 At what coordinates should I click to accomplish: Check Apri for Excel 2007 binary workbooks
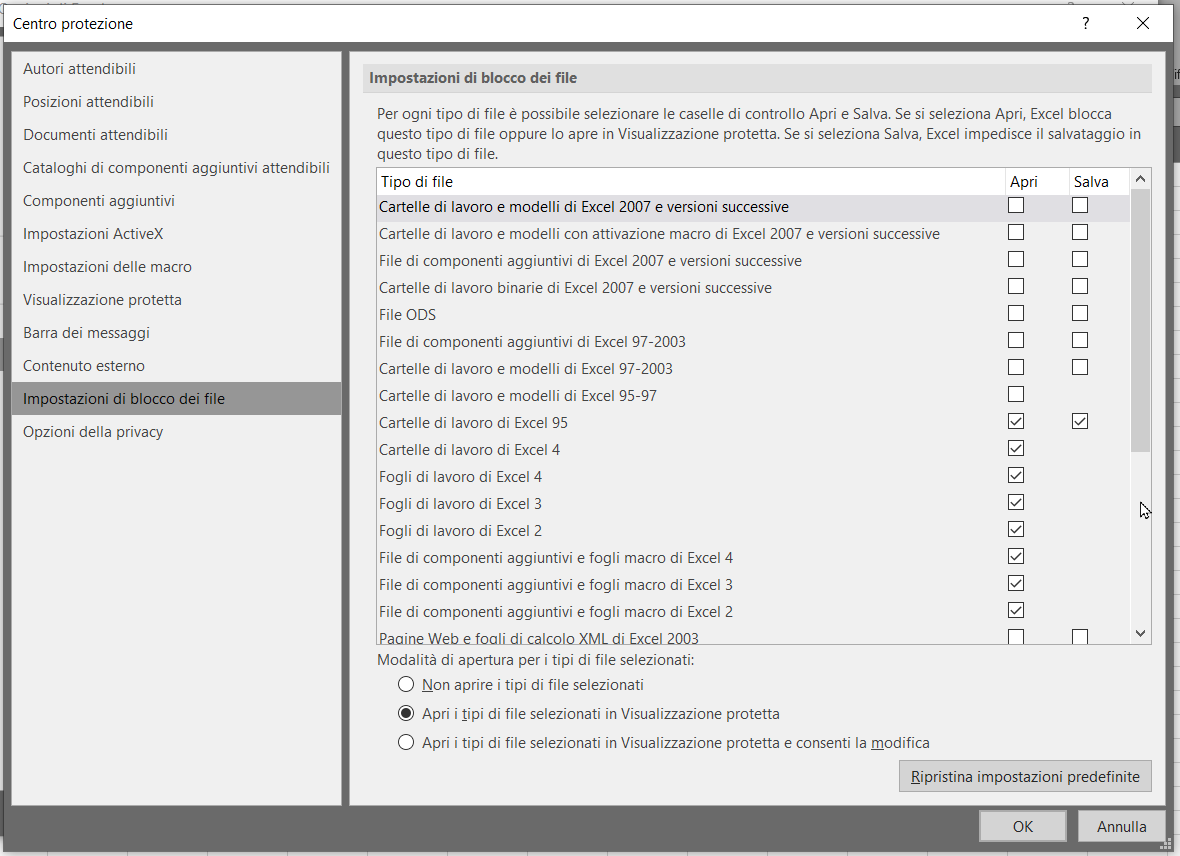click(x=1016, y=286)
